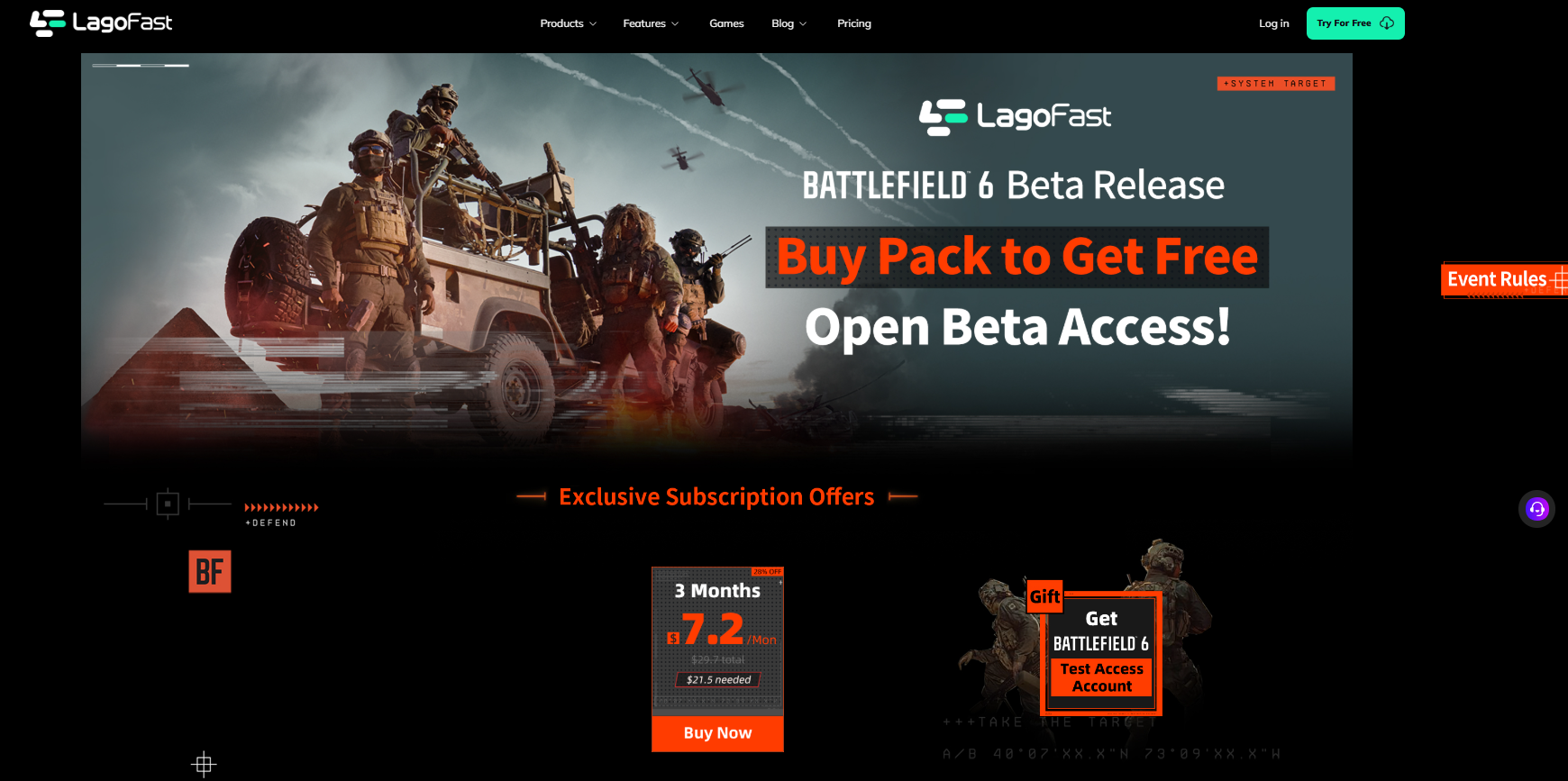Click the banner carousel progress indicator
The height and width of the screenshot is (781, 1568).
pos(141,66)
